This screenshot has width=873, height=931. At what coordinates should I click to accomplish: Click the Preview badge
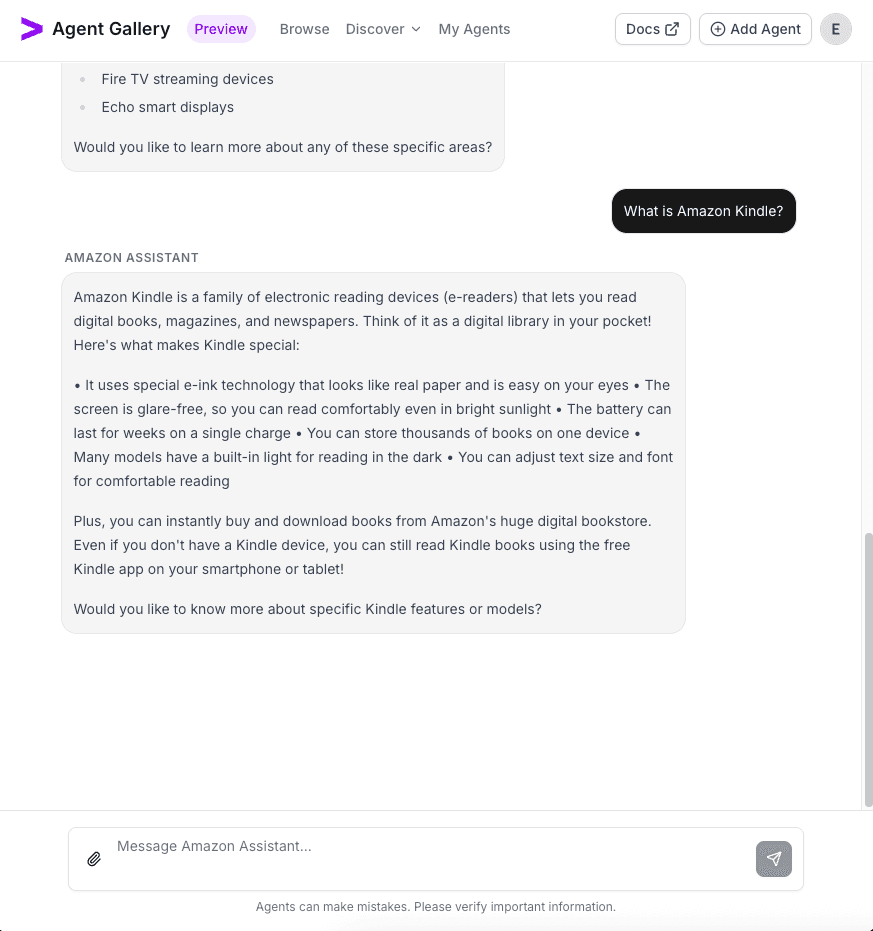click(x=221, y=29)
